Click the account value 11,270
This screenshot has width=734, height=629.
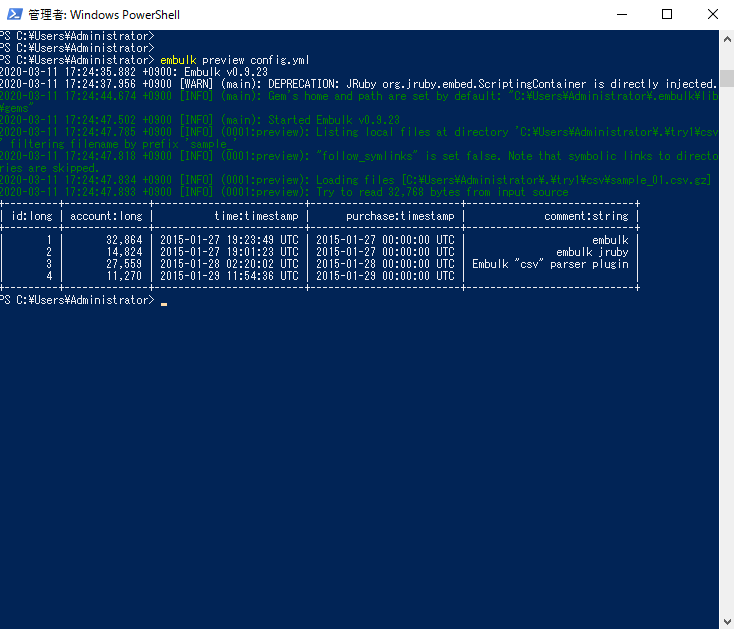pyautogui.click(x=124, y=276)
